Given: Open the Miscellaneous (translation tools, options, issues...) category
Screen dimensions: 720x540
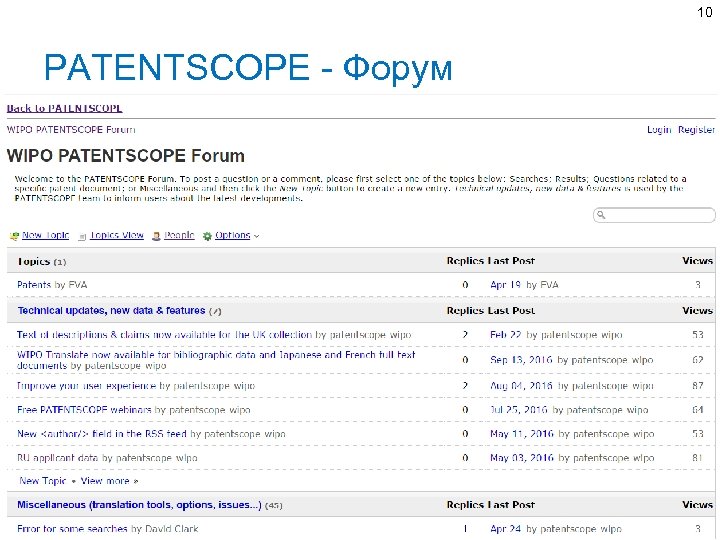Looking at the screenshot, I should click(139, 505).
